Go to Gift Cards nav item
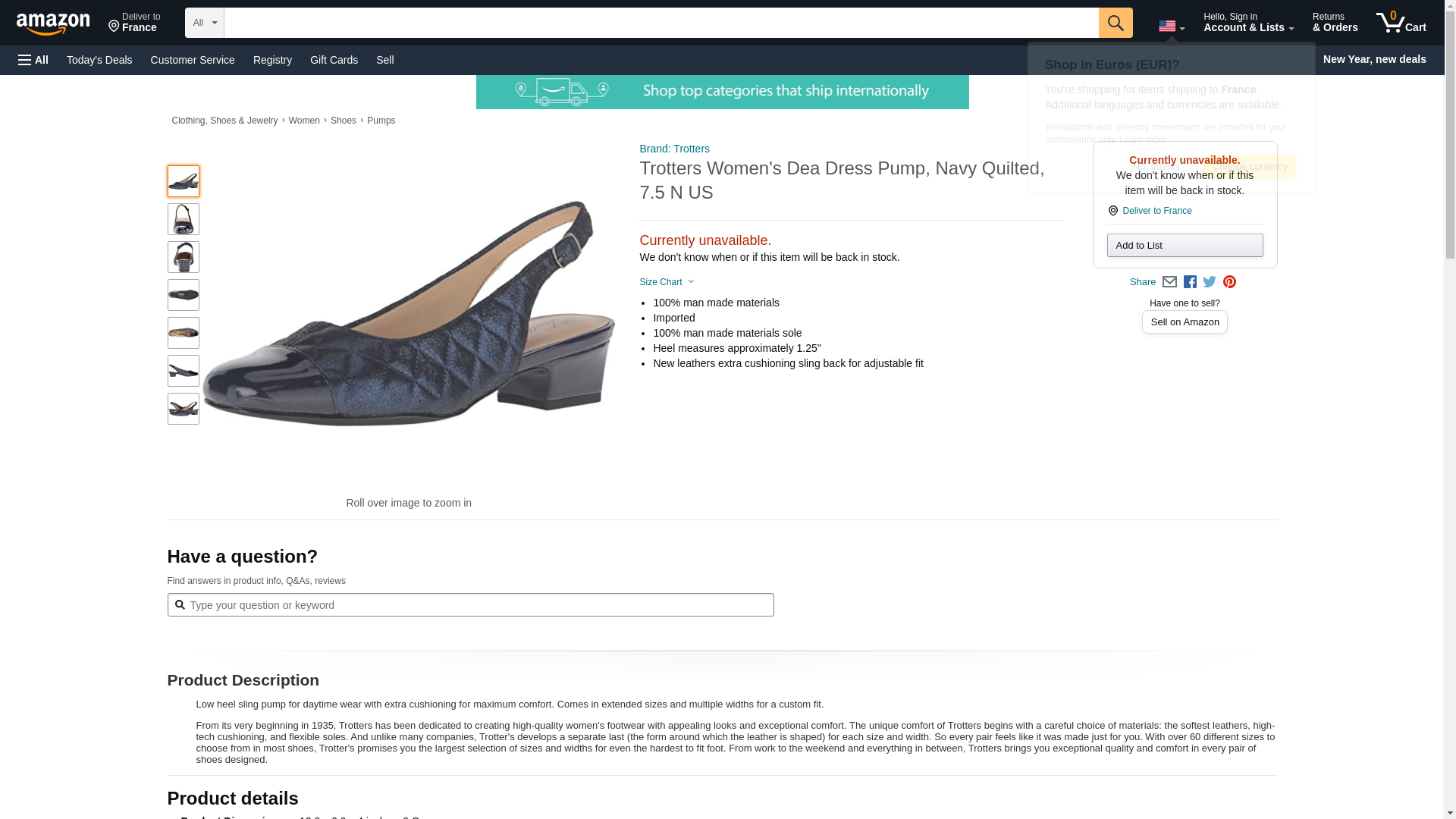1456x819 pixels. (x=334, y=60)
